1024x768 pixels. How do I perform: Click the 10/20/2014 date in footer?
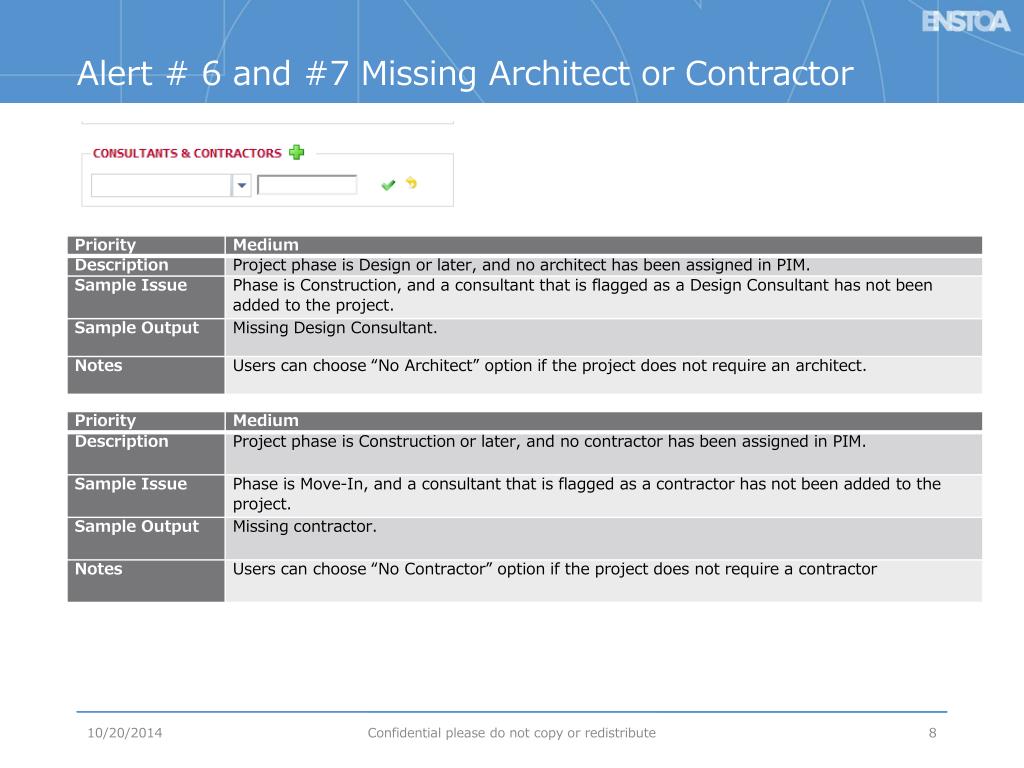click(x=125, y=733)
